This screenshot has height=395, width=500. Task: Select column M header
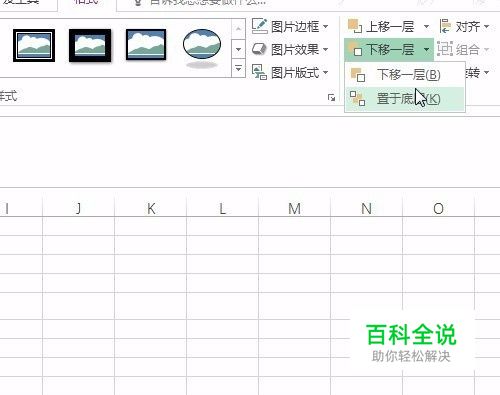point(294,209)
